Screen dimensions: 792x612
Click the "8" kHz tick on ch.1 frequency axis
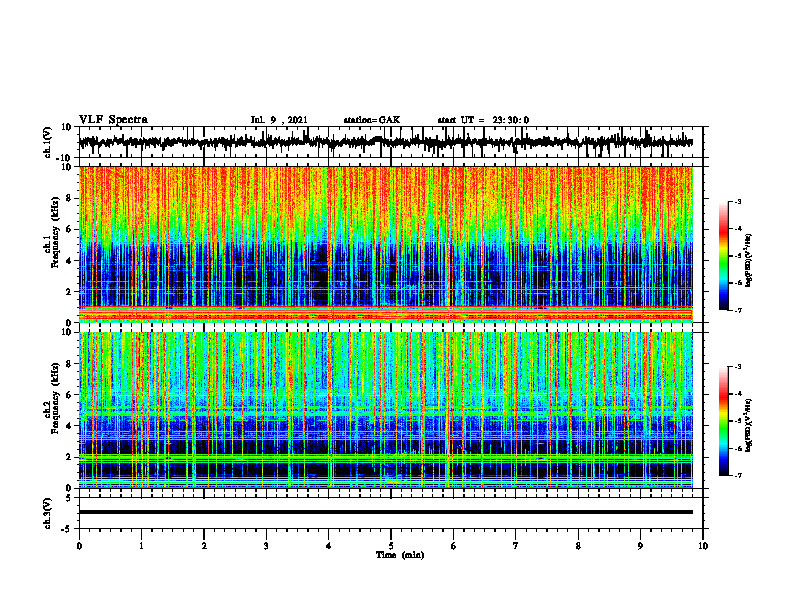pos(70,198)
